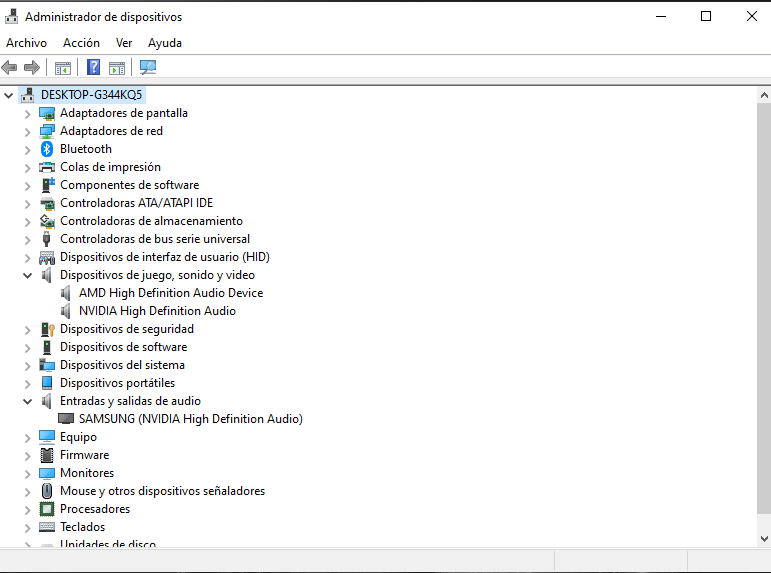Click the Dispositivos portátiles icon
This screenshot has height=573, width=771.
(x=47, y=383)
